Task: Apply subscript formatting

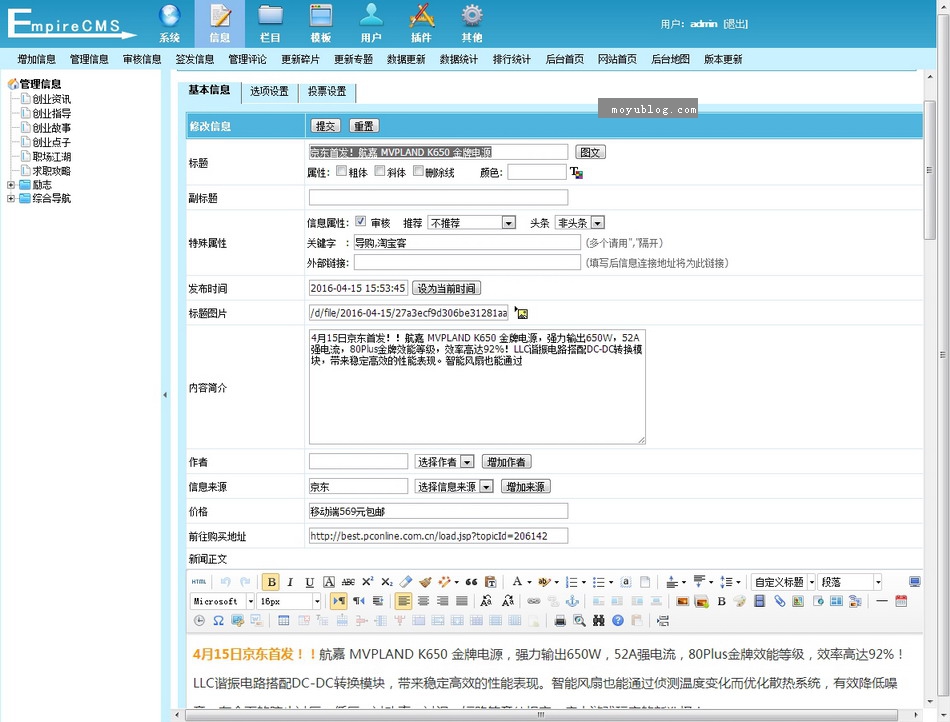Action: tap(387, 582)
